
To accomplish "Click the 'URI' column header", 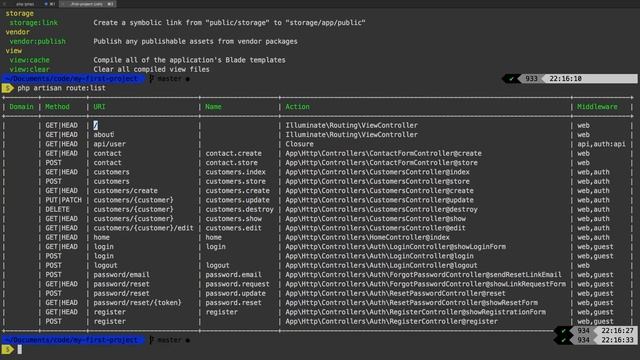I will [x=99, y=107].
